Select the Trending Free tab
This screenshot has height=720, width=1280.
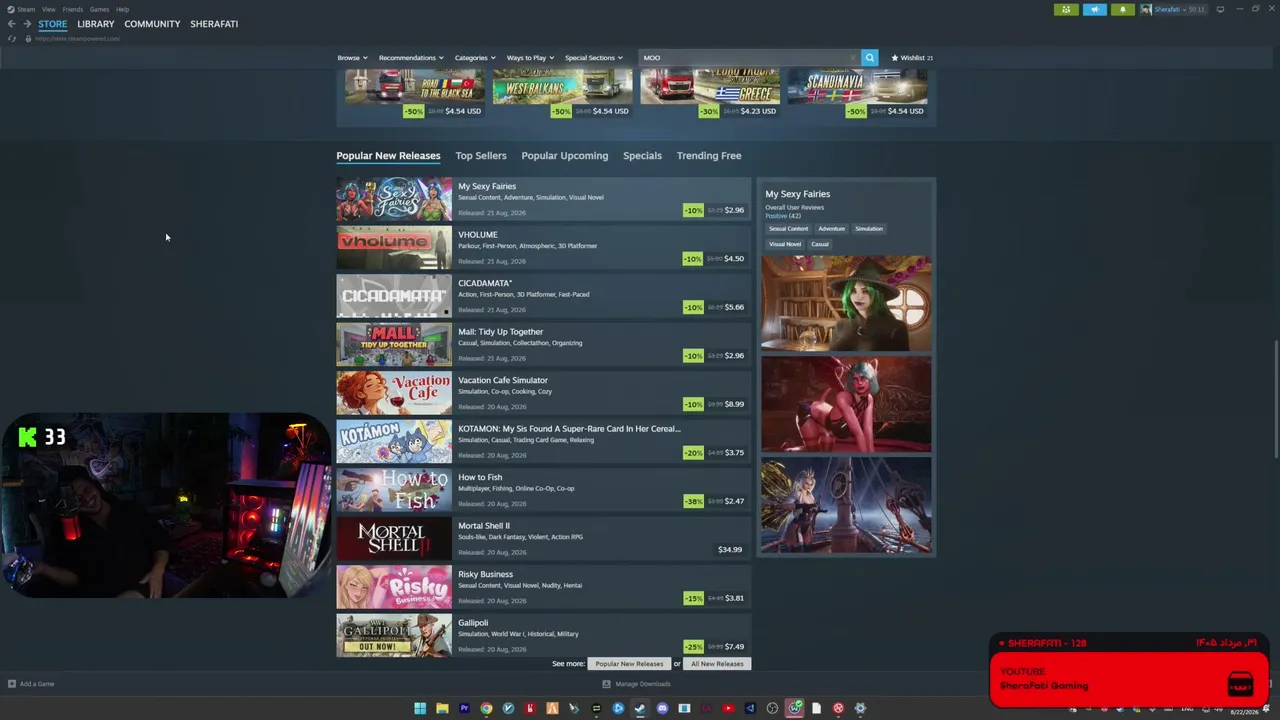(709, 156)
